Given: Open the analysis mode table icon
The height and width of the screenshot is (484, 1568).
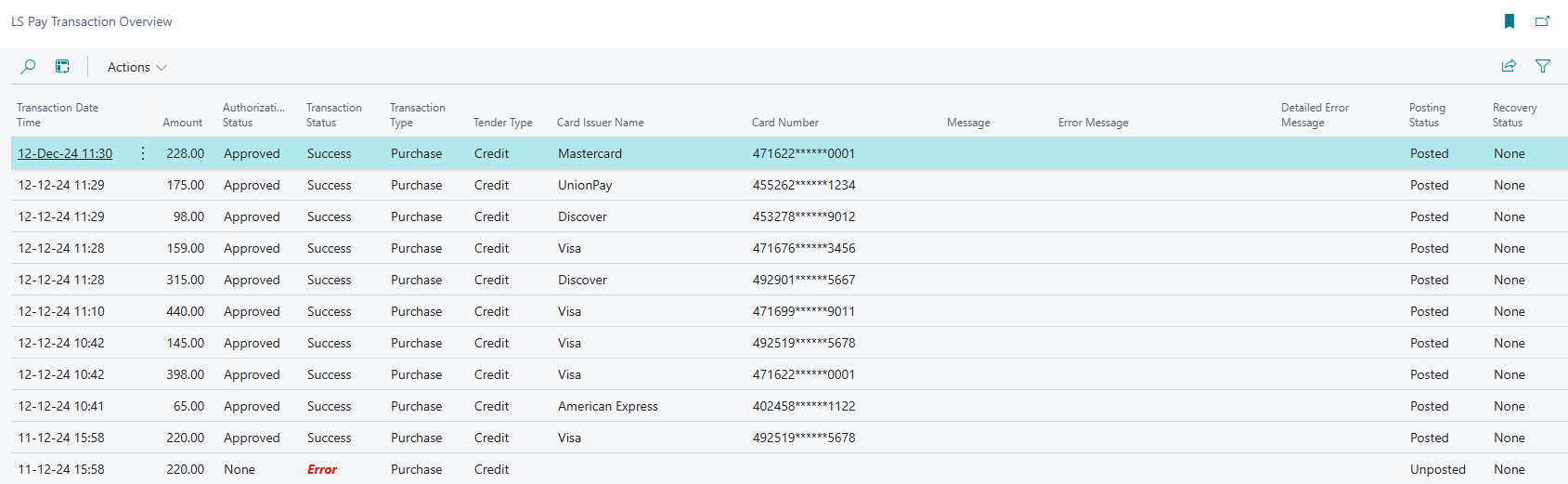Looking at the screenshot, I should pyautogui.click(x=62, y=67).
